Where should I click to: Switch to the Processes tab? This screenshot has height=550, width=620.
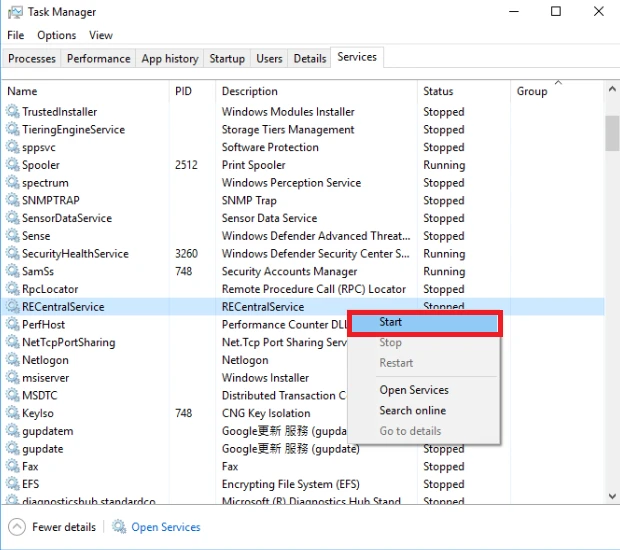coord(32,59)
